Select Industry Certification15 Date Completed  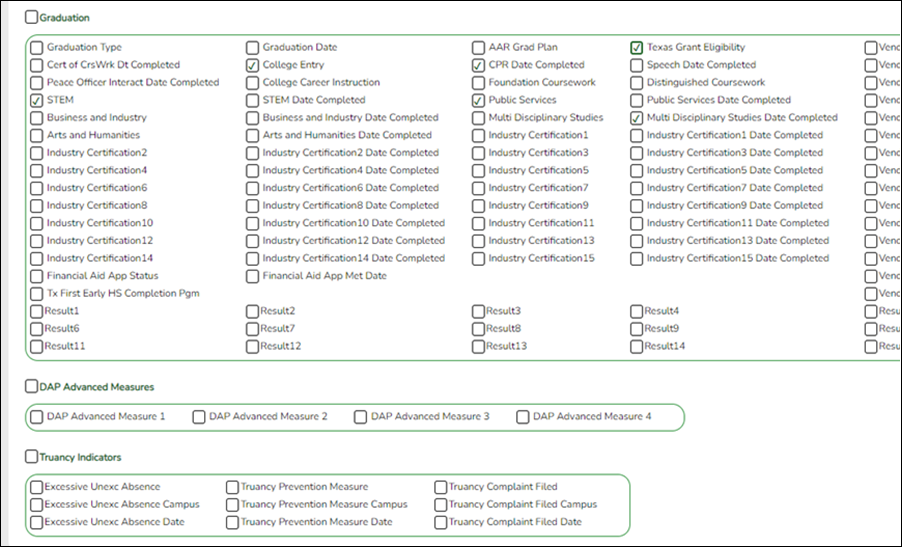[x=637, y=259]
